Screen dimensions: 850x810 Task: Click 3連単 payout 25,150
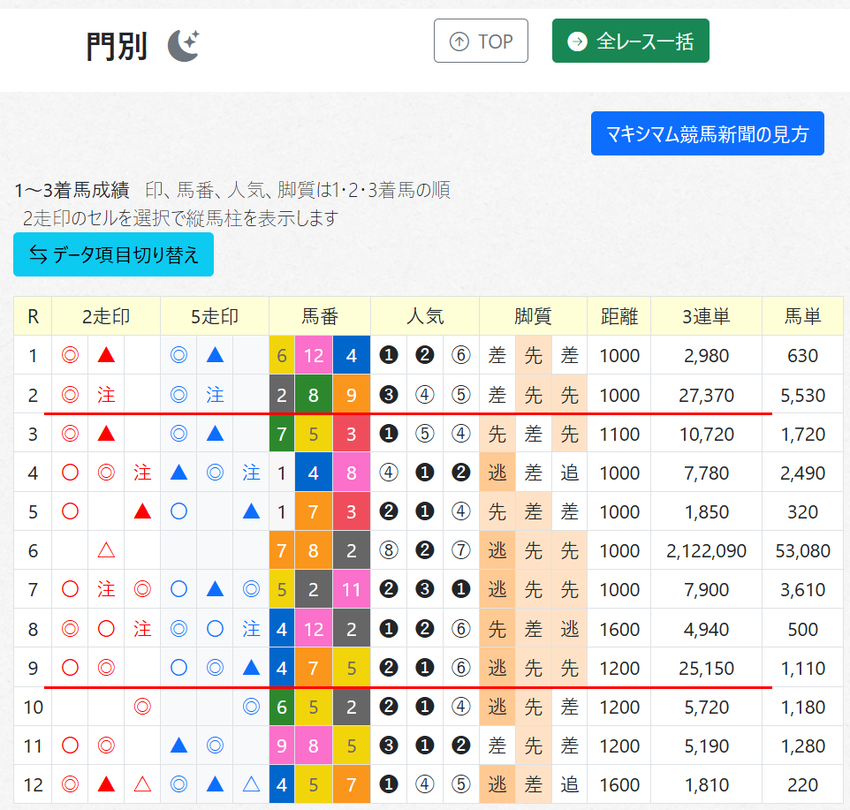[x=706, y=667]
